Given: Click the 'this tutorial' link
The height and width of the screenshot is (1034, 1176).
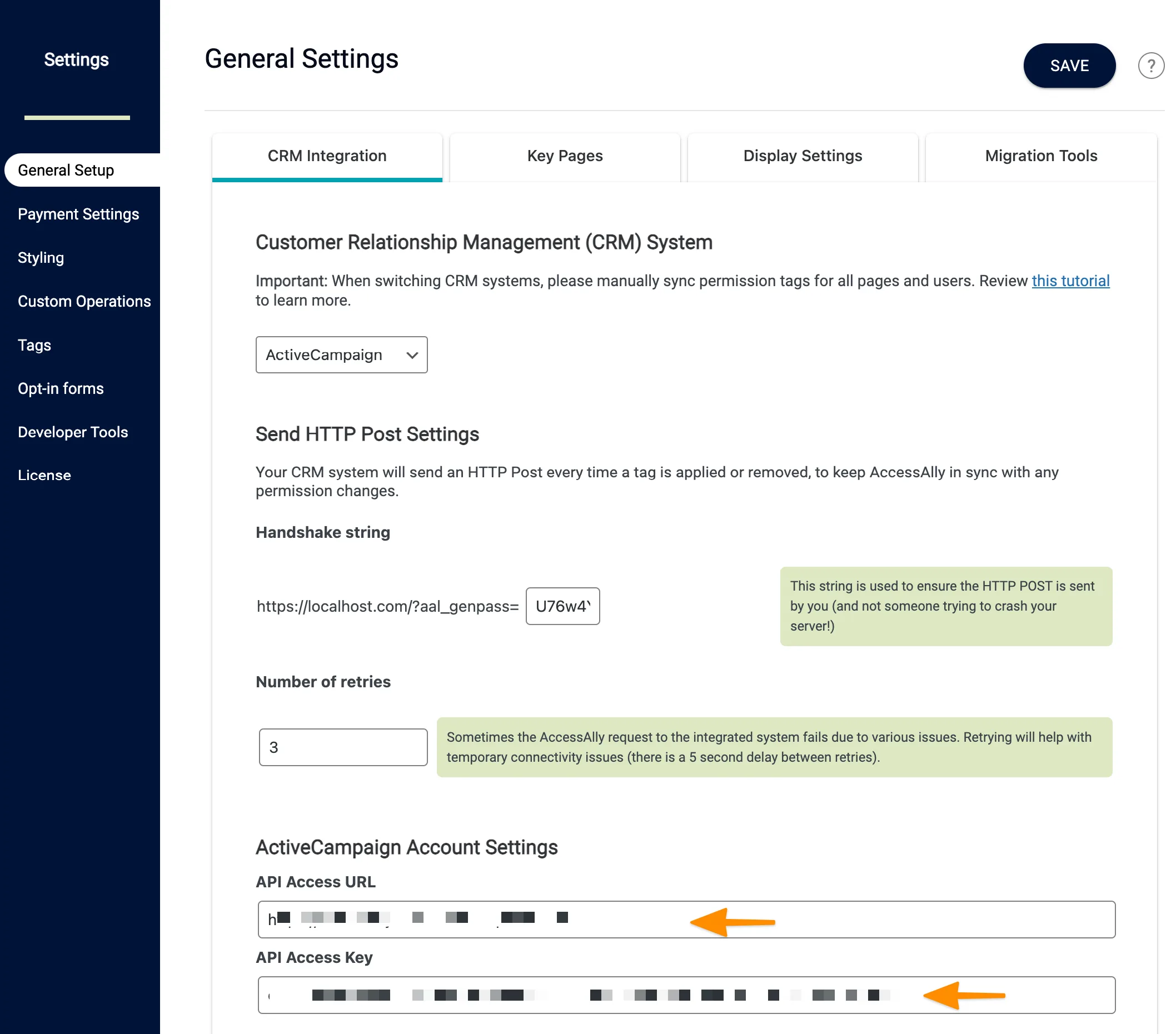Looking at the screenshot, I should point(1070,281).
